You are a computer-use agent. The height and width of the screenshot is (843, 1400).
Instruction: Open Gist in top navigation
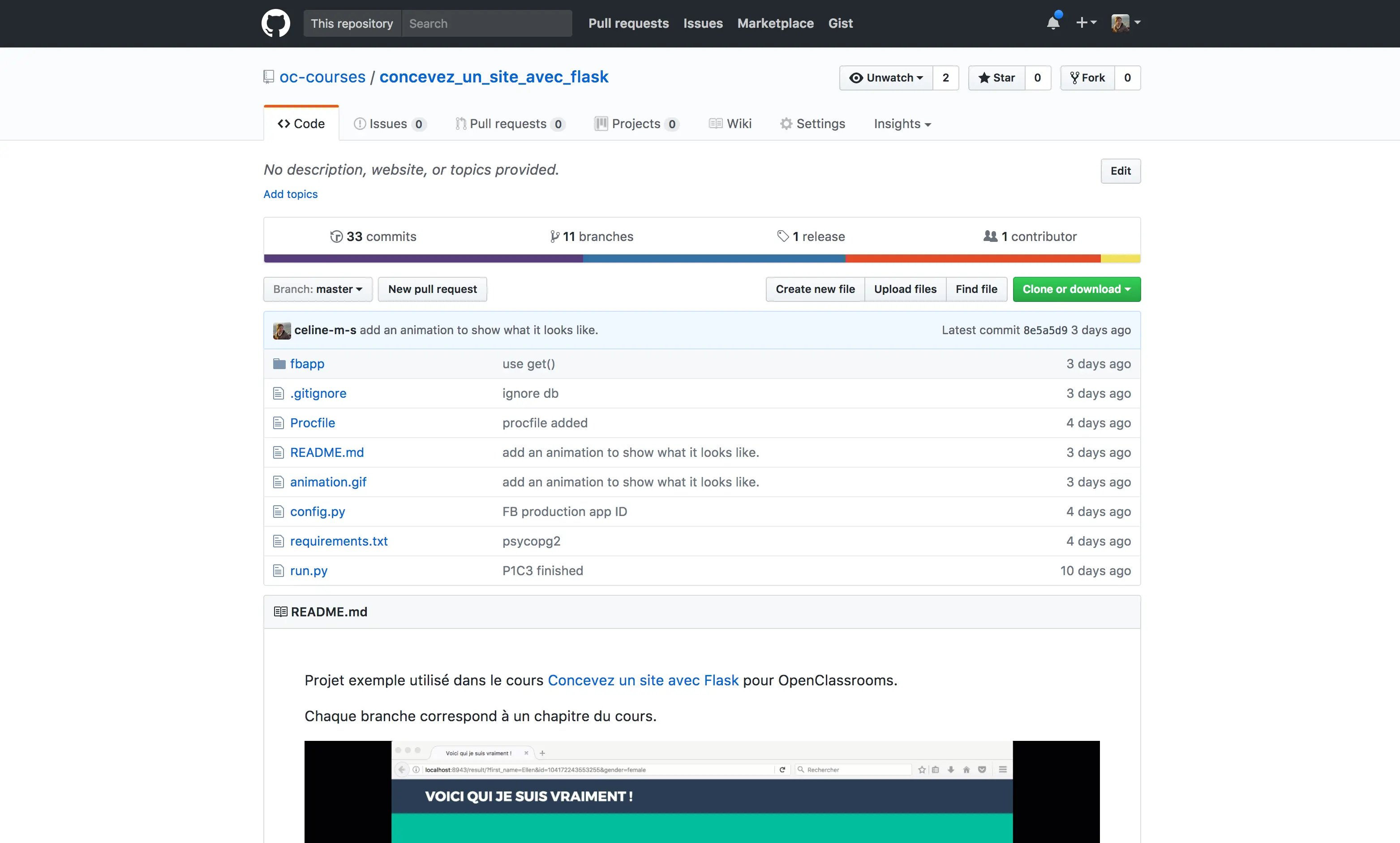tap(840, 23)
